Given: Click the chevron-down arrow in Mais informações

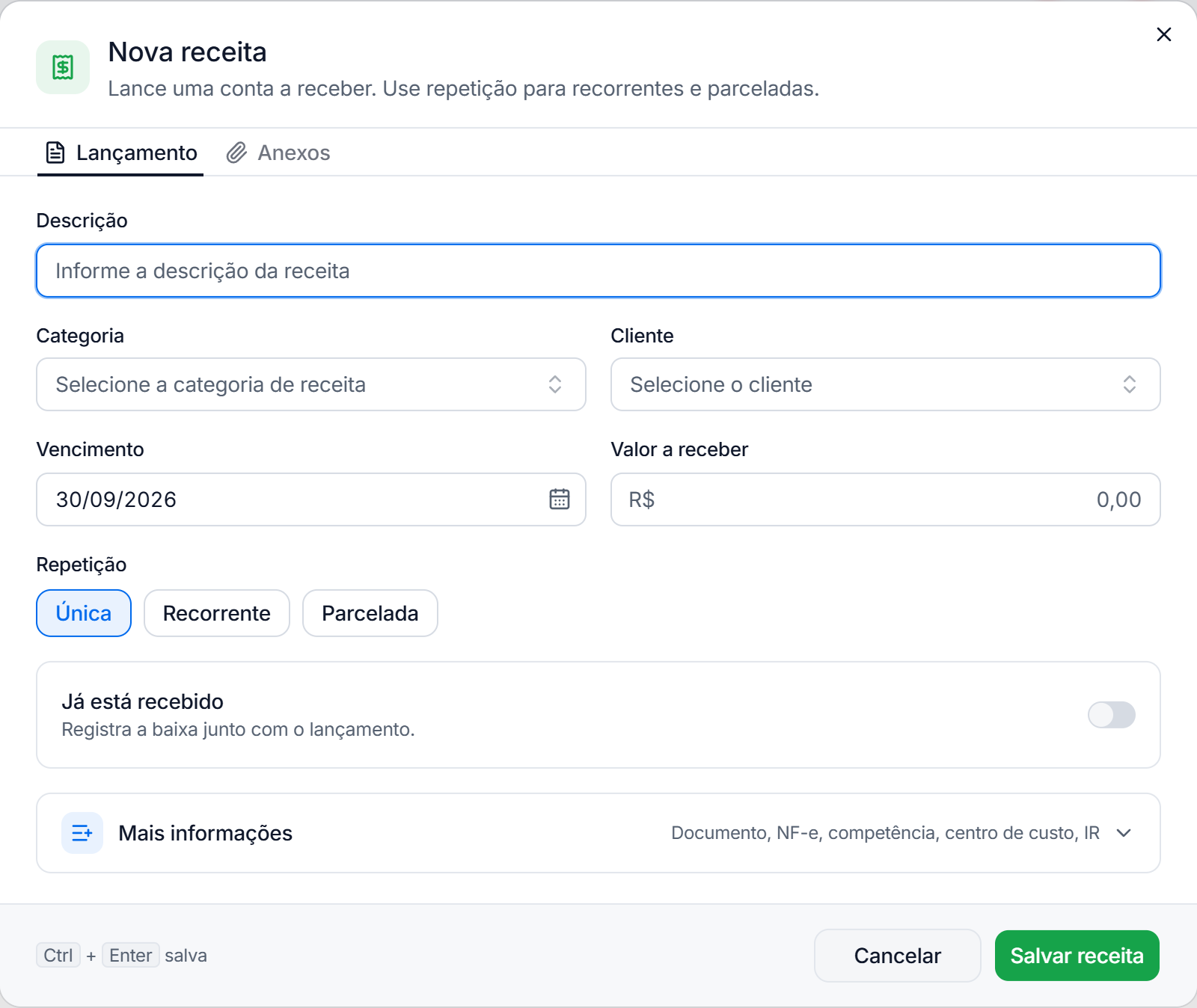Looking at the screenshot, I should point(1124,833).
